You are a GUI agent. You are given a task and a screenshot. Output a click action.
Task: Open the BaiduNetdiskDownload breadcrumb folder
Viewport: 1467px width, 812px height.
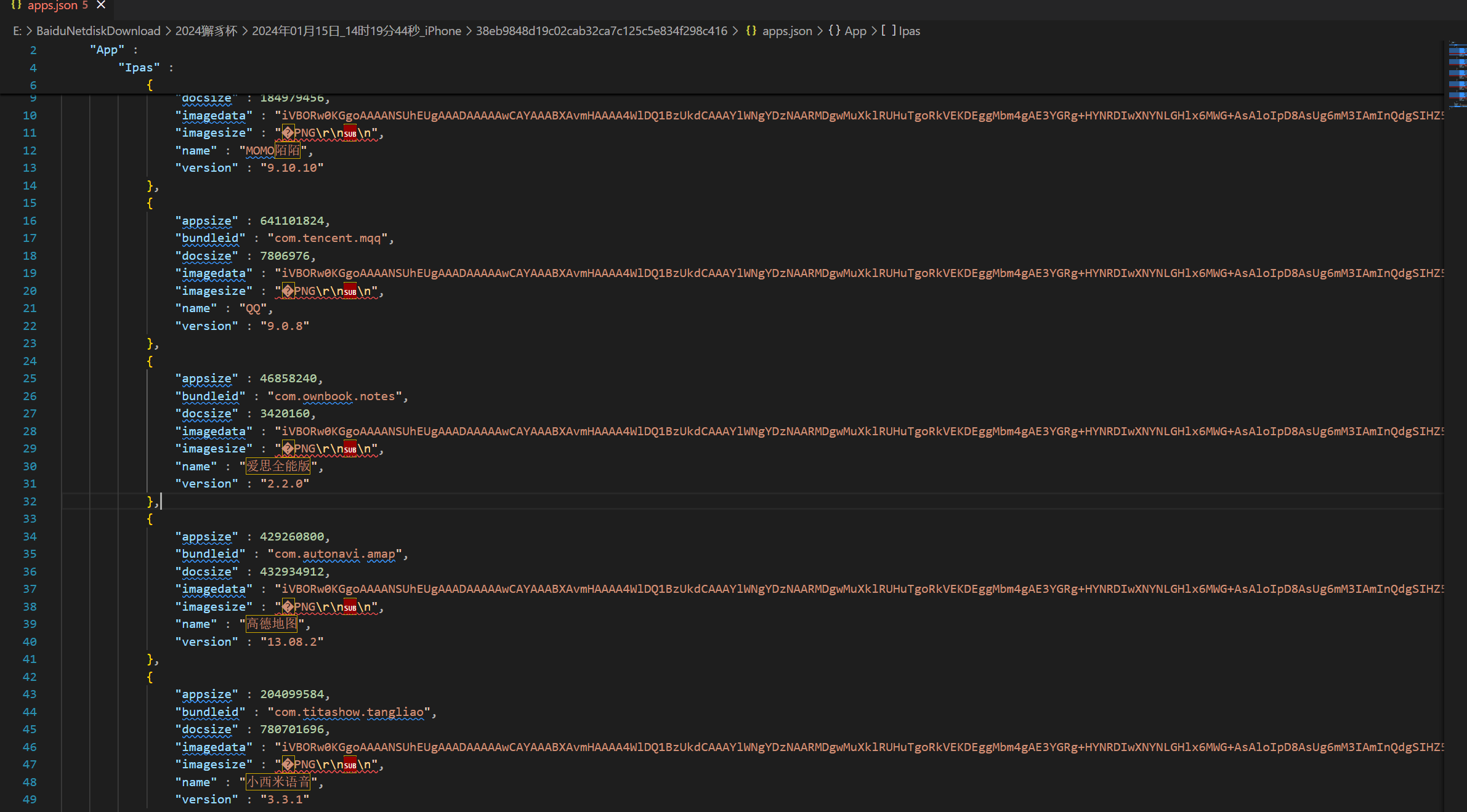(x=98, y=31)
